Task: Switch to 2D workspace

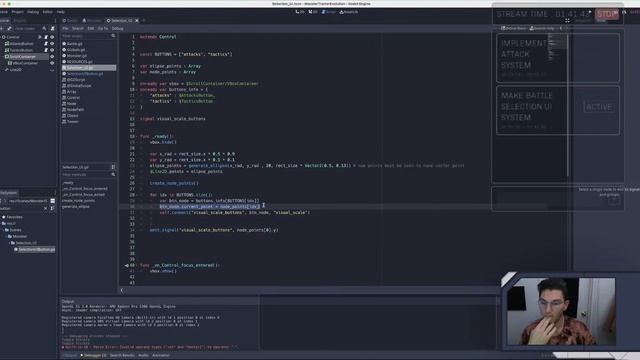Action: pyautogui.click(x=300, y=12)
